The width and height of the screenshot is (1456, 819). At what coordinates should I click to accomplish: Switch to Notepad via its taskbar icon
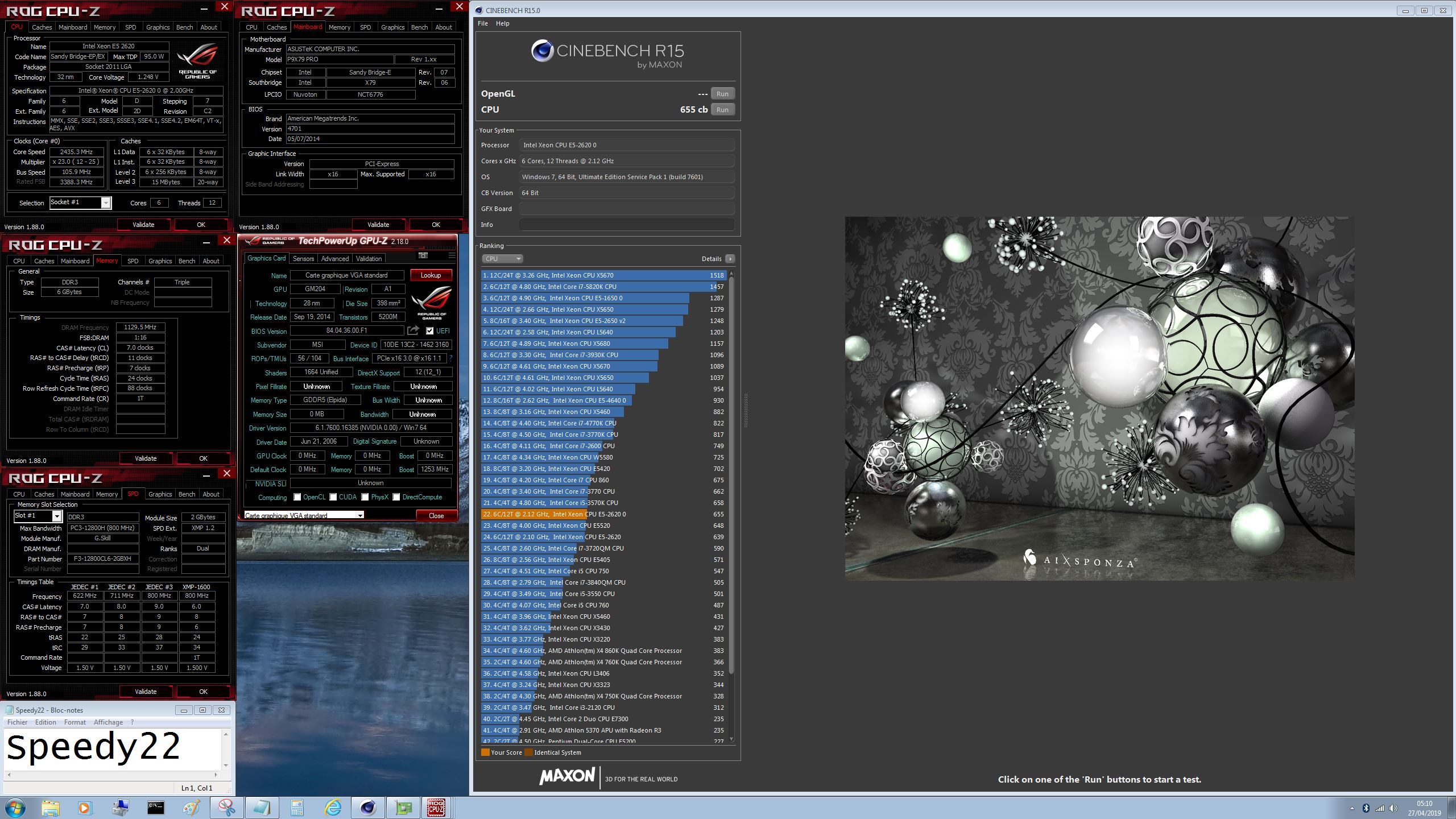262,808
